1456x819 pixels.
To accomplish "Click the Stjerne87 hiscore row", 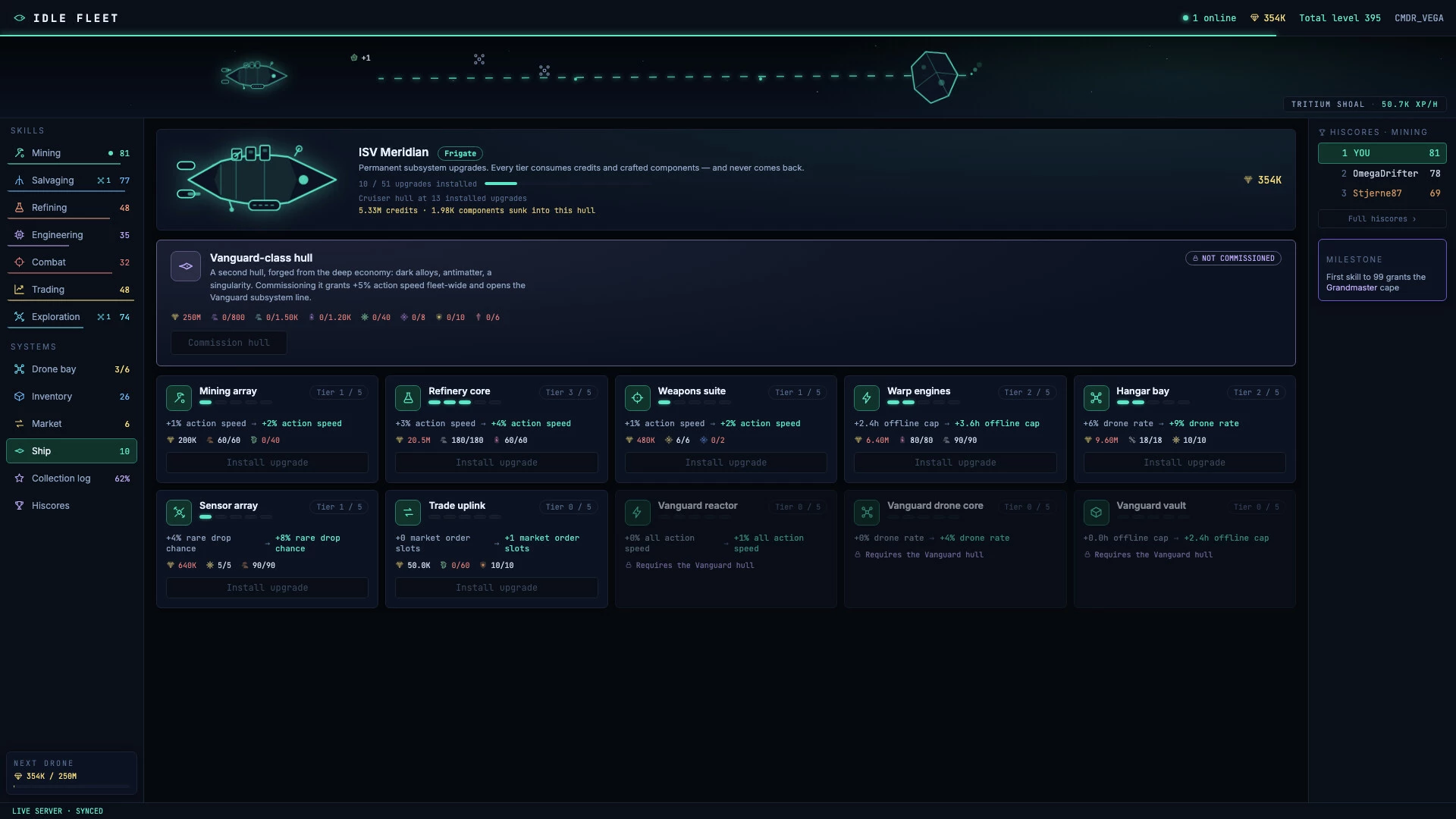I will point(1382,193).
